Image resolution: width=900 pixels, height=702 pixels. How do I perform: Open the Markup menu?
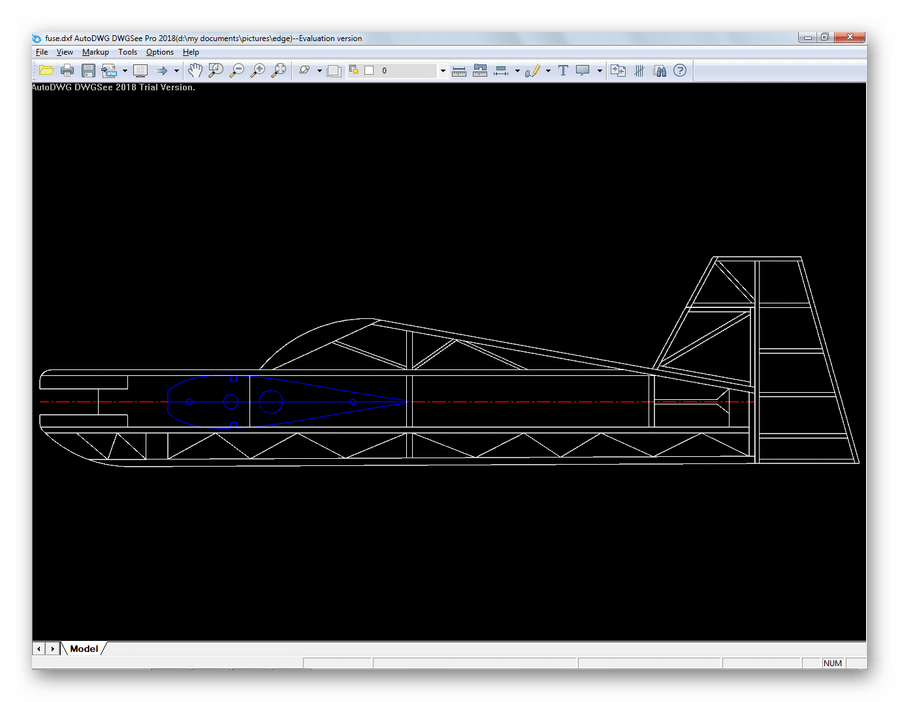pos(95,52)
